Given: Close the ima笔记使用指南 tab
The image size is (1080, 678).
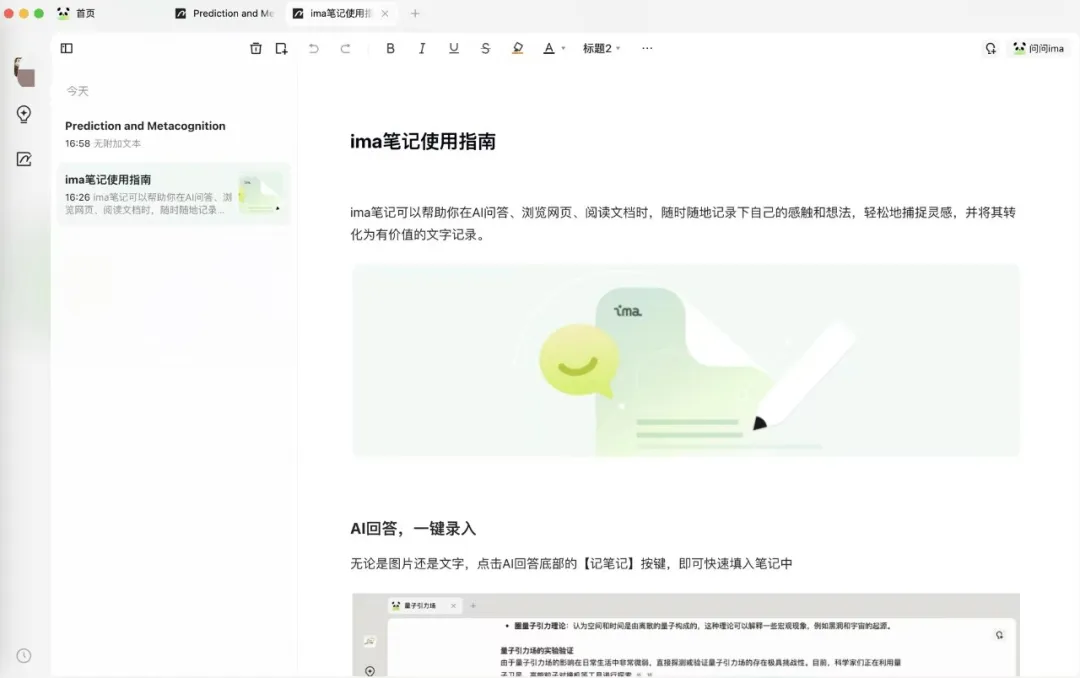Looking at the screenshot, I should [x=385, y=13].
